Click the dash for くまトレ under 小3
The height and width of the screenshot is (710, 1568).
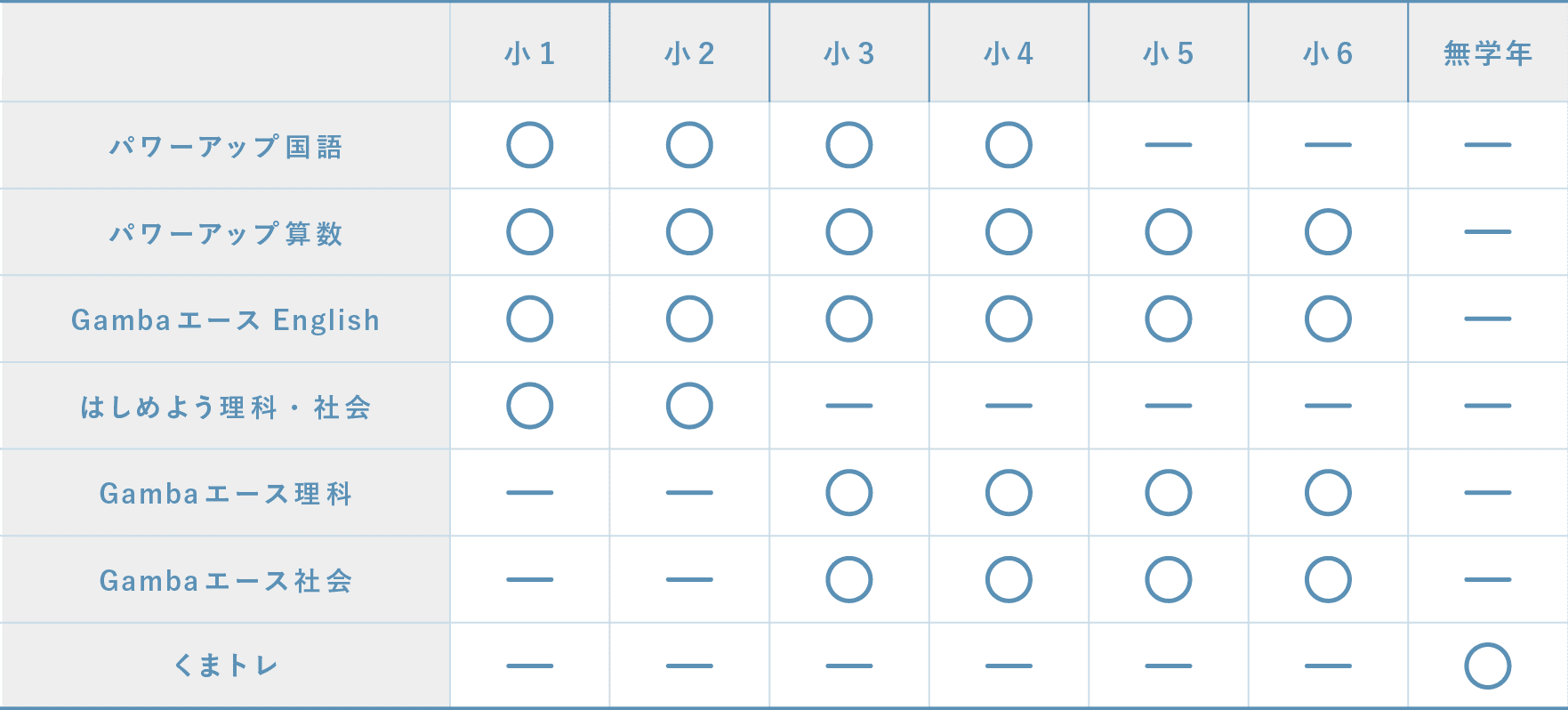pyautogui.click(x=849, y=666)
